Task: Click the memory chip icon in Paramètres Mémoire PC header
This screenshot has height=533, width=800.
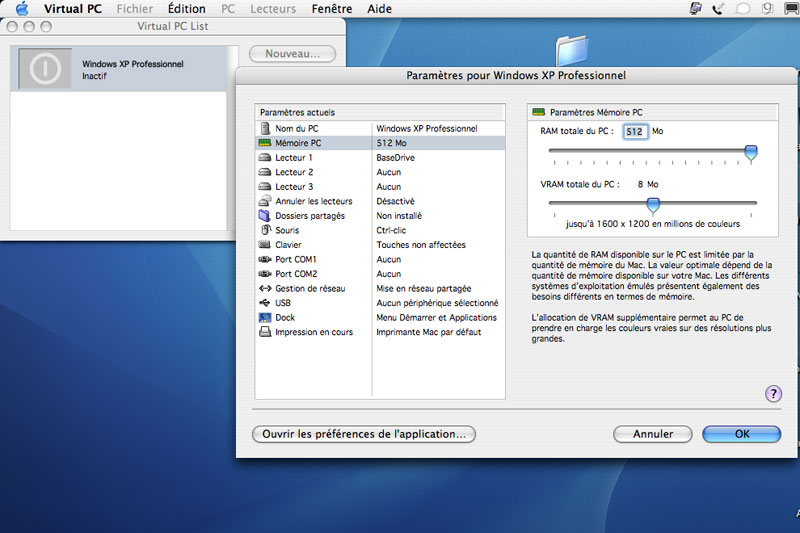Action: click(x=538, y=112)
